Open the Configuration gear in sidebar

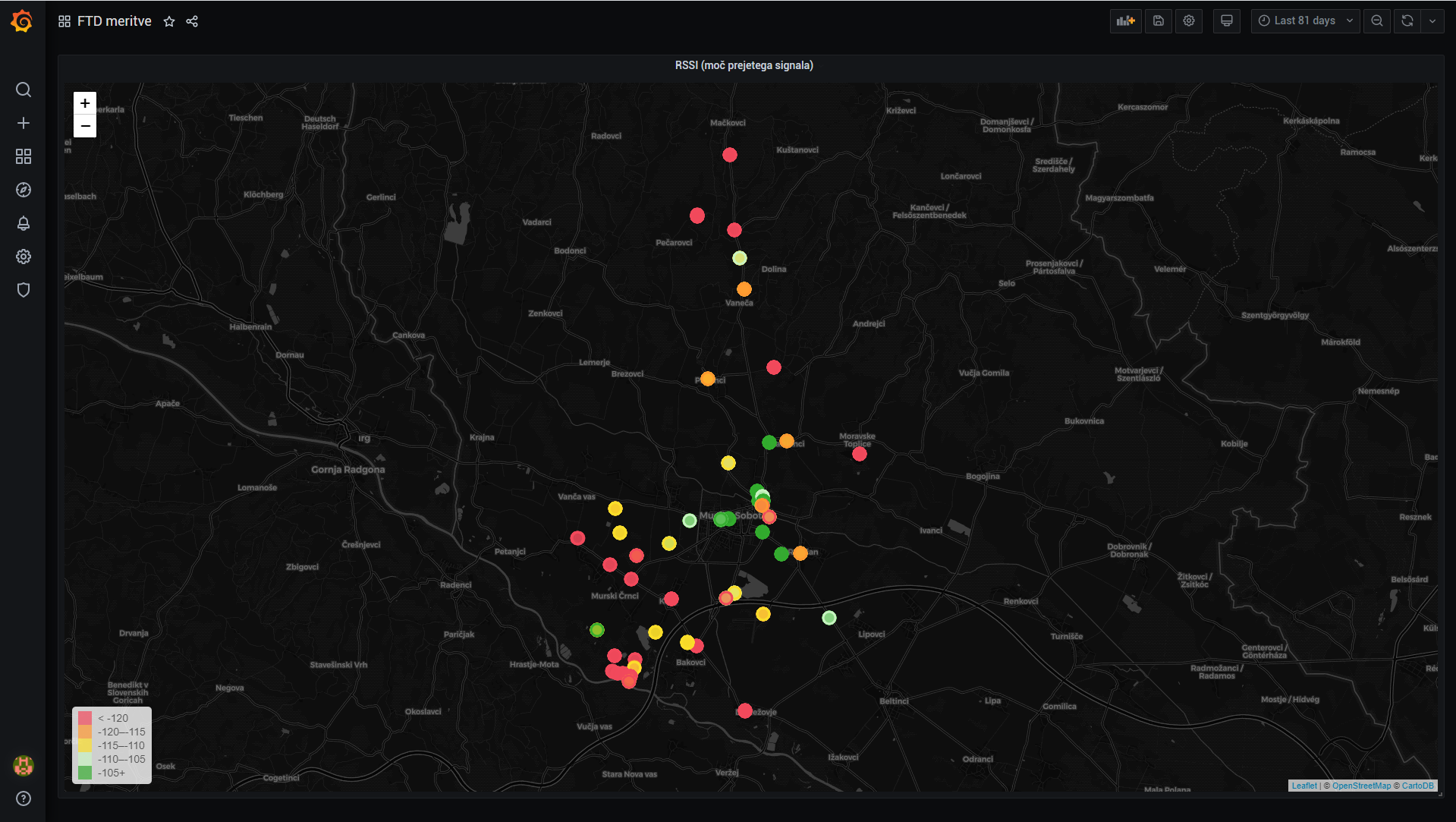point(24,257)
